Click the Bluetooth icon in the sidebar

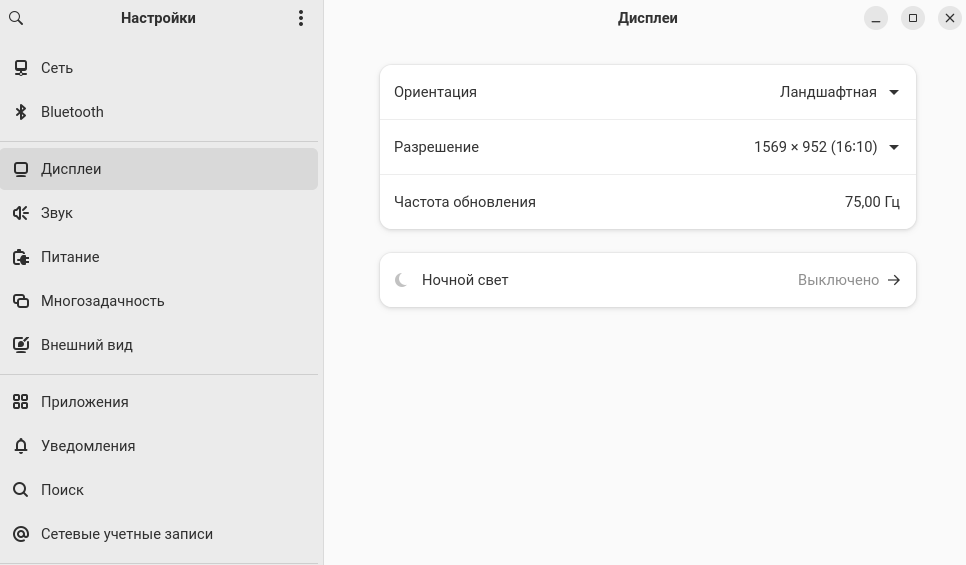(20, 112)
